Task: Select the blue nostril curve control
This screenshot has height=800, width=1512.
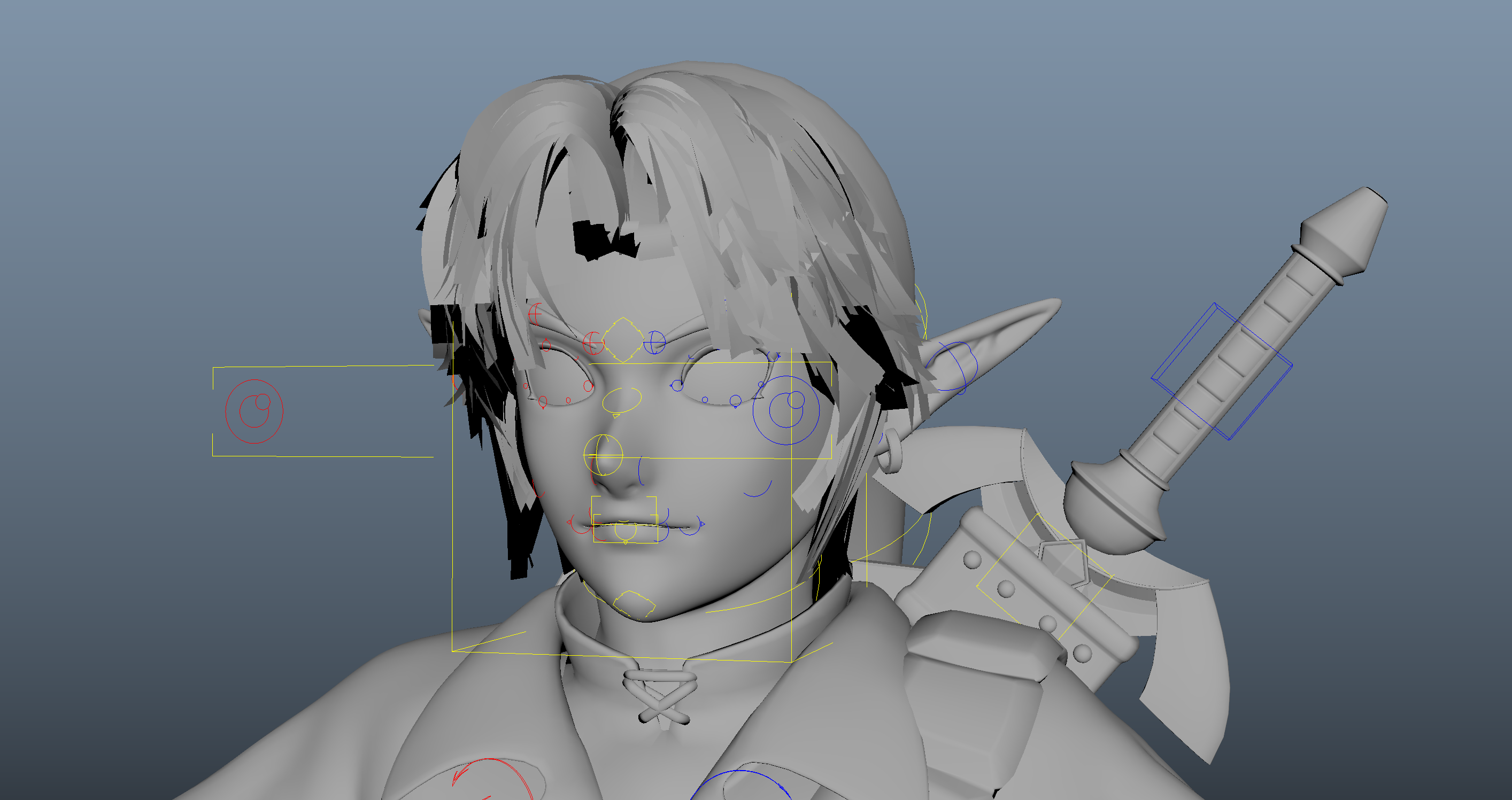Action: pos(642,470)
